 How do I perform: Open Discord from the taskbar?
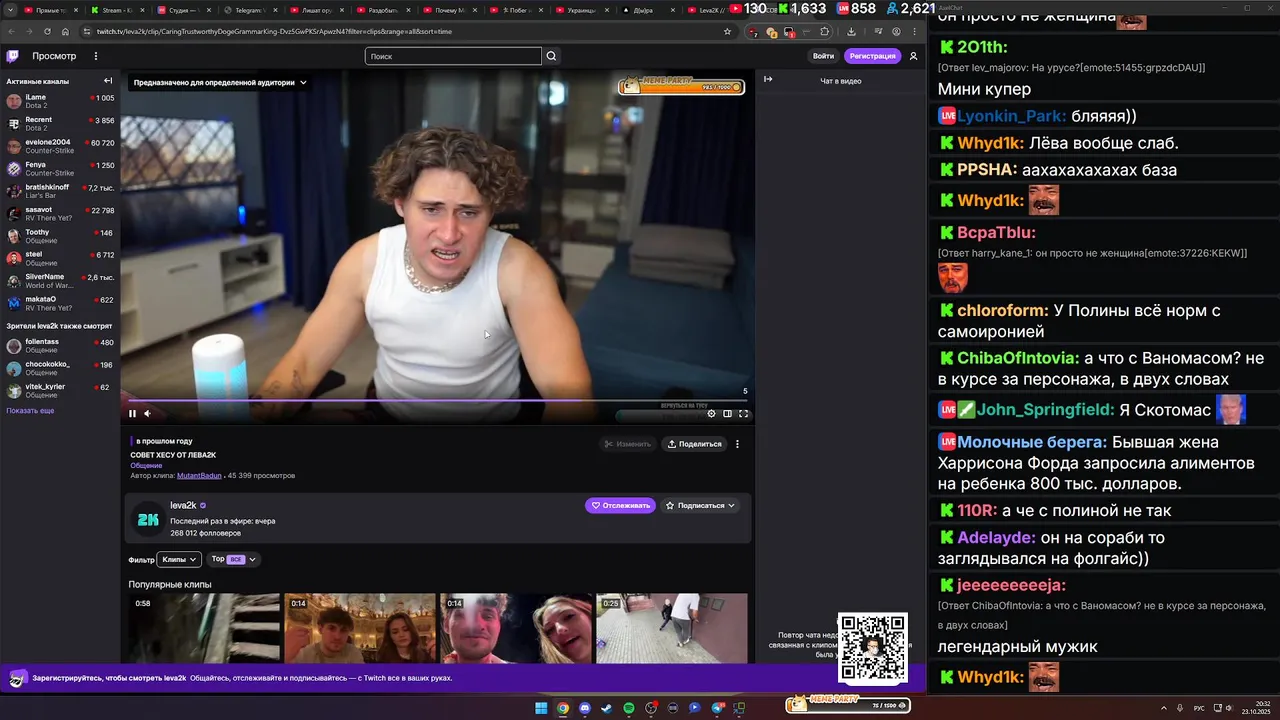585,708
